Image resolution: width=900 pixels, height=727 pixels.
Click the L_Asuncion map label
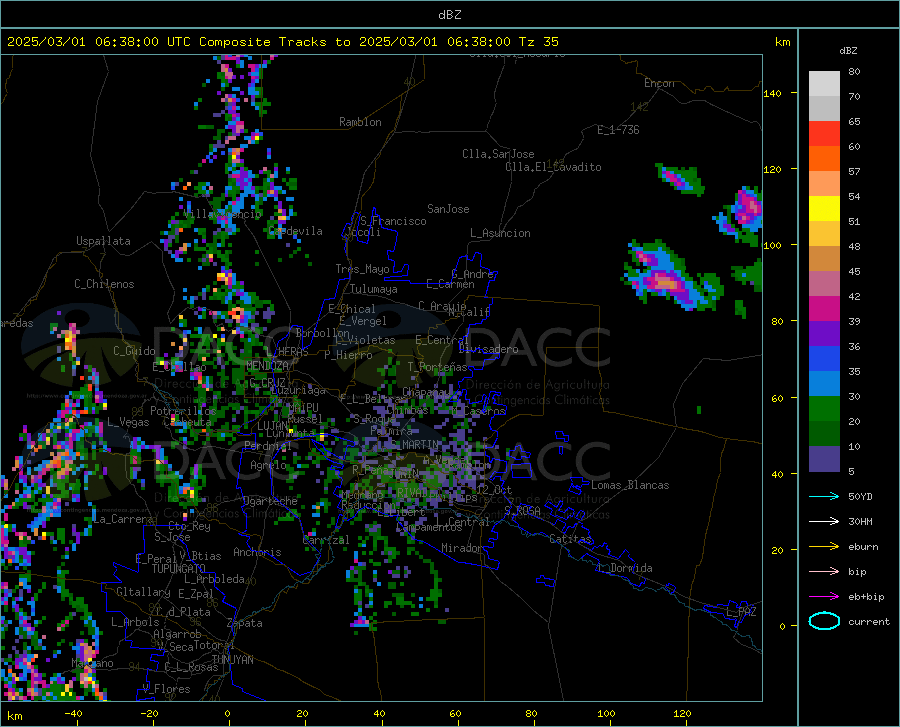click(x=500, y=233)
